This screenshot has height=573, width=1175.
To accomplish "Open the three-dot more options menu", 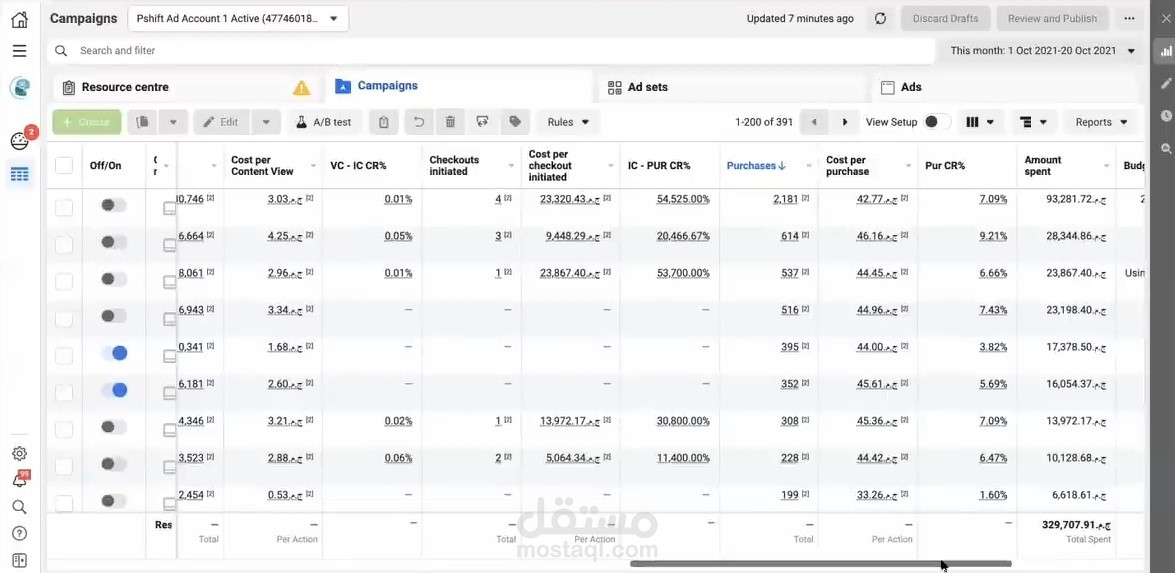I will [1129, 19].
